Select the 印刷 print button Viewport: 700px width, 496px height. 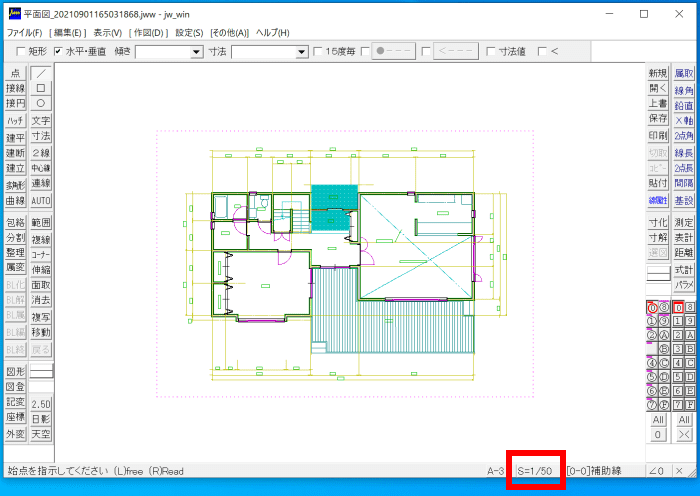658,136
